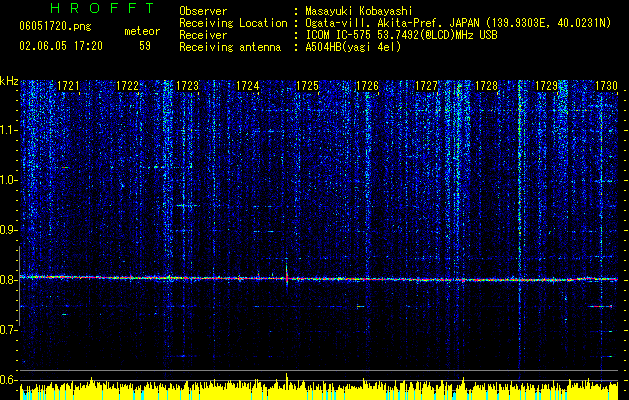Click the date stamp 02.06.05 17:20
Screen dimensions: 629x400
(x=61, y=46)
